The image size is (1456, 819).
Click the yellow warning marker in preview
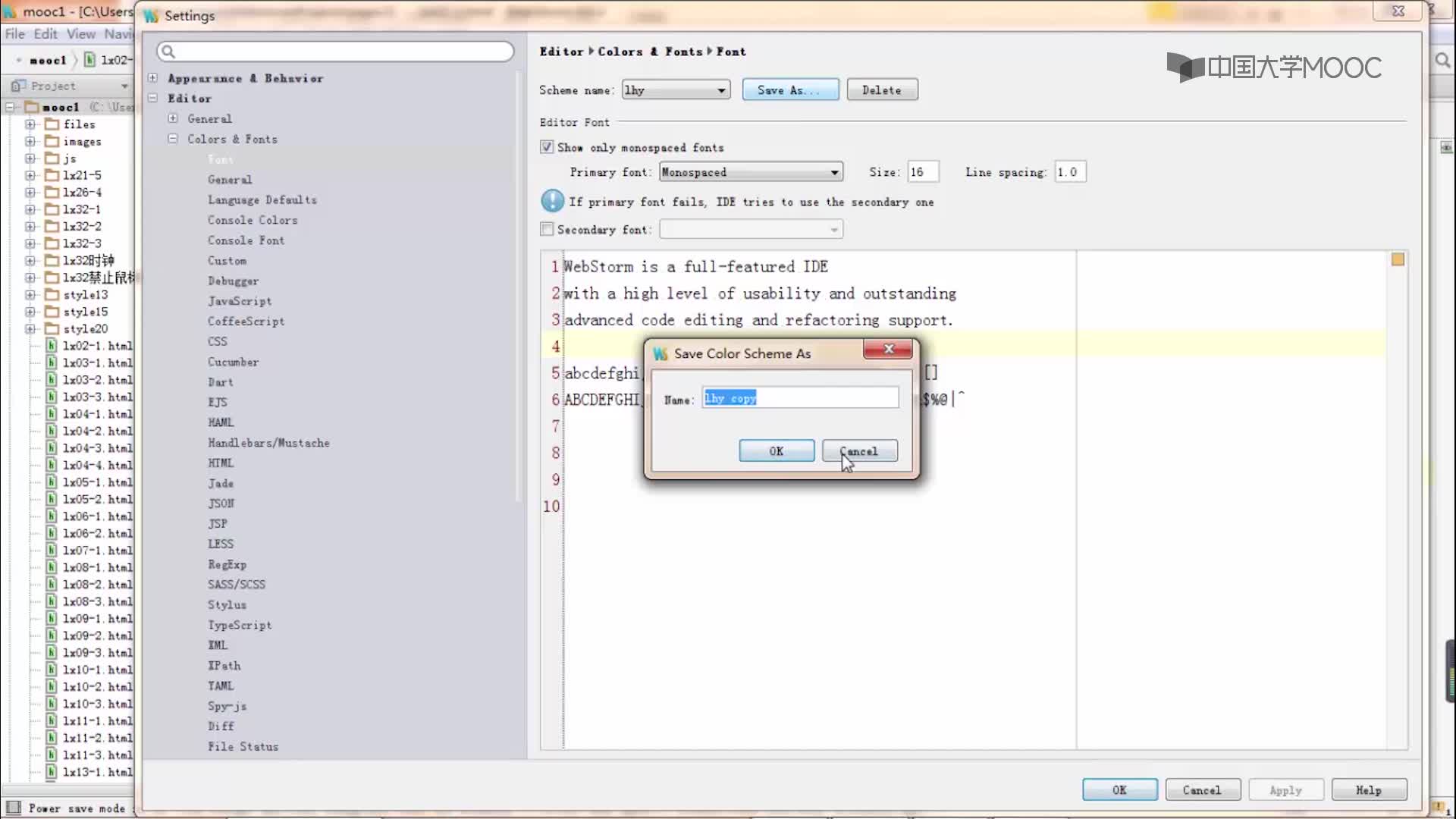1398,260
